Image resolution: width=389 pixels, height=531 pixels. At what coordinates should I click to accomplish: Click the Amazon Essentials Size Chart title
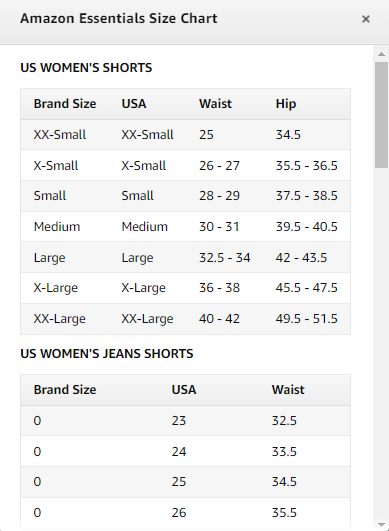(x=119, y=18)
